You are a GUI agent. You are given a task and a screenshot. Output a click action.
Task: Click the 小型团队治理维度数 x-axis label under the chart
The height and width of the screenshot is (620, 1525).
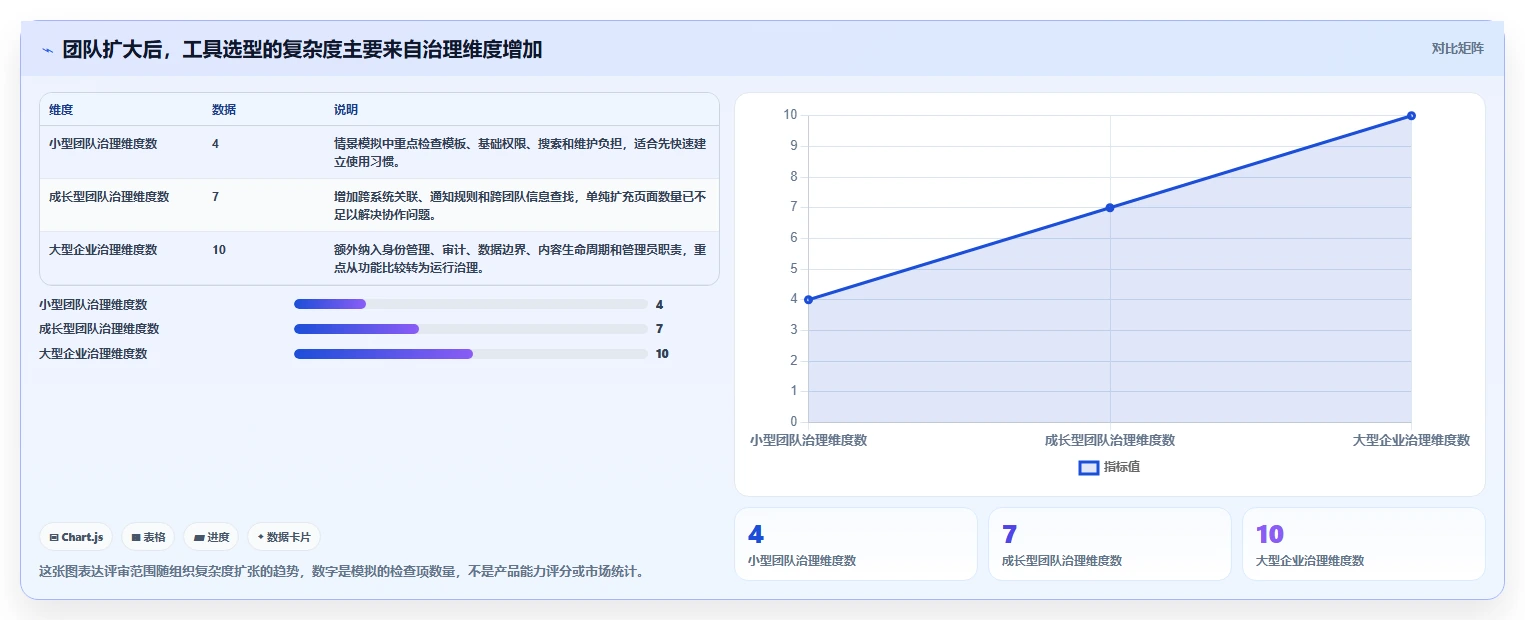tap(808, 440)
